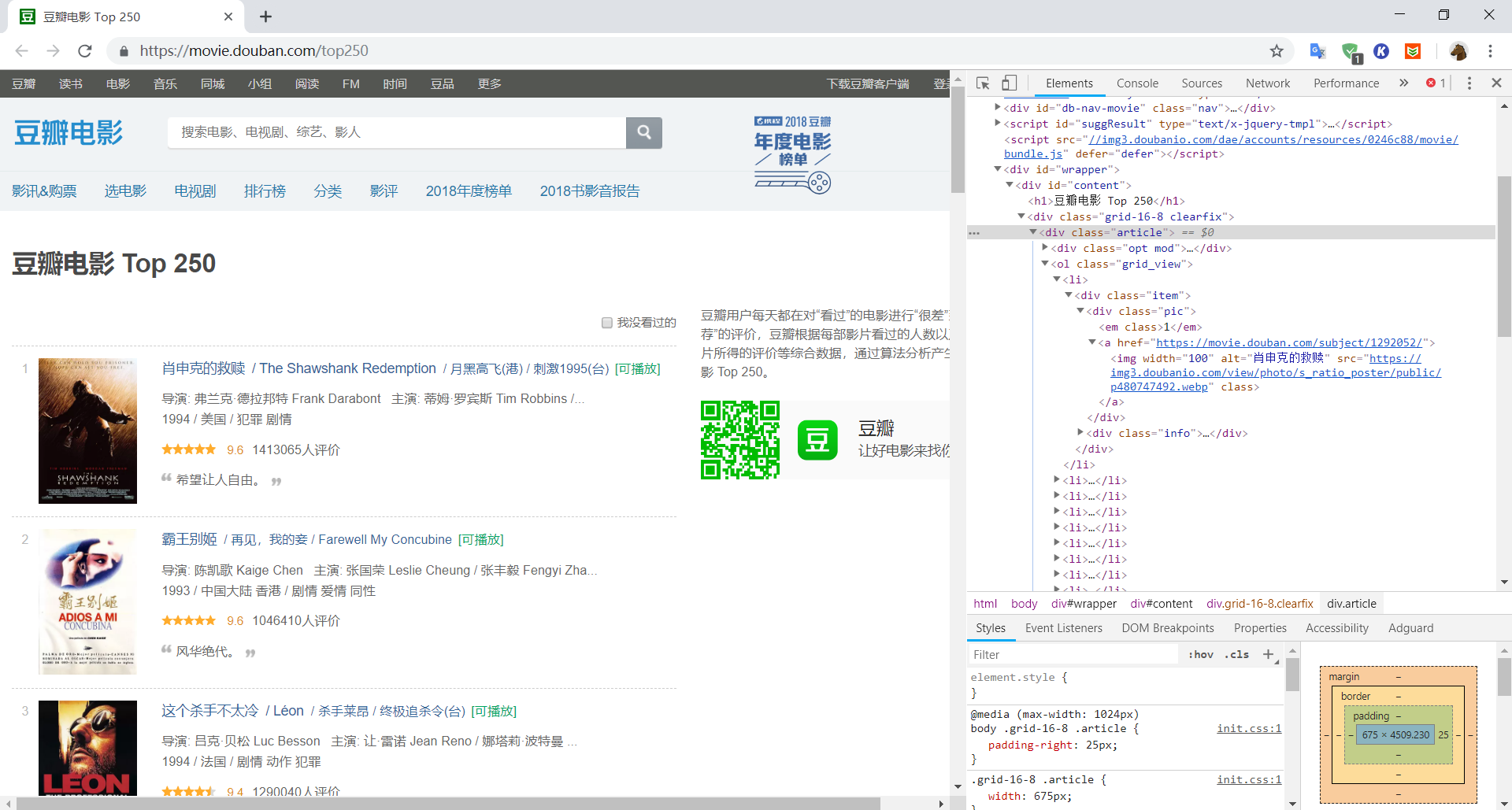The width and height of the screenshot is (1512, 810).
Task: Show more DevTools tabs
Action: (x=1403, y=83)
